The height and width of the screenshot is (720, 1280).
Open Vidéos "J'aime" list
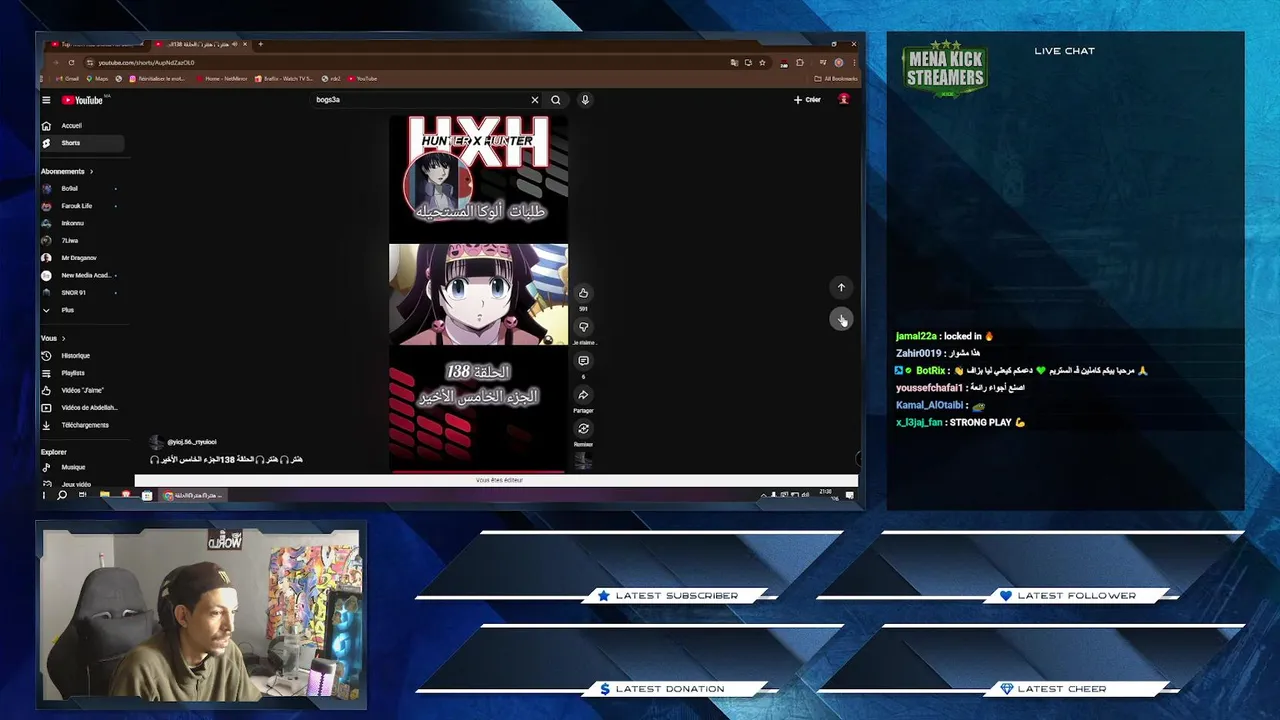pyautogui.click(x=82, y=390)
